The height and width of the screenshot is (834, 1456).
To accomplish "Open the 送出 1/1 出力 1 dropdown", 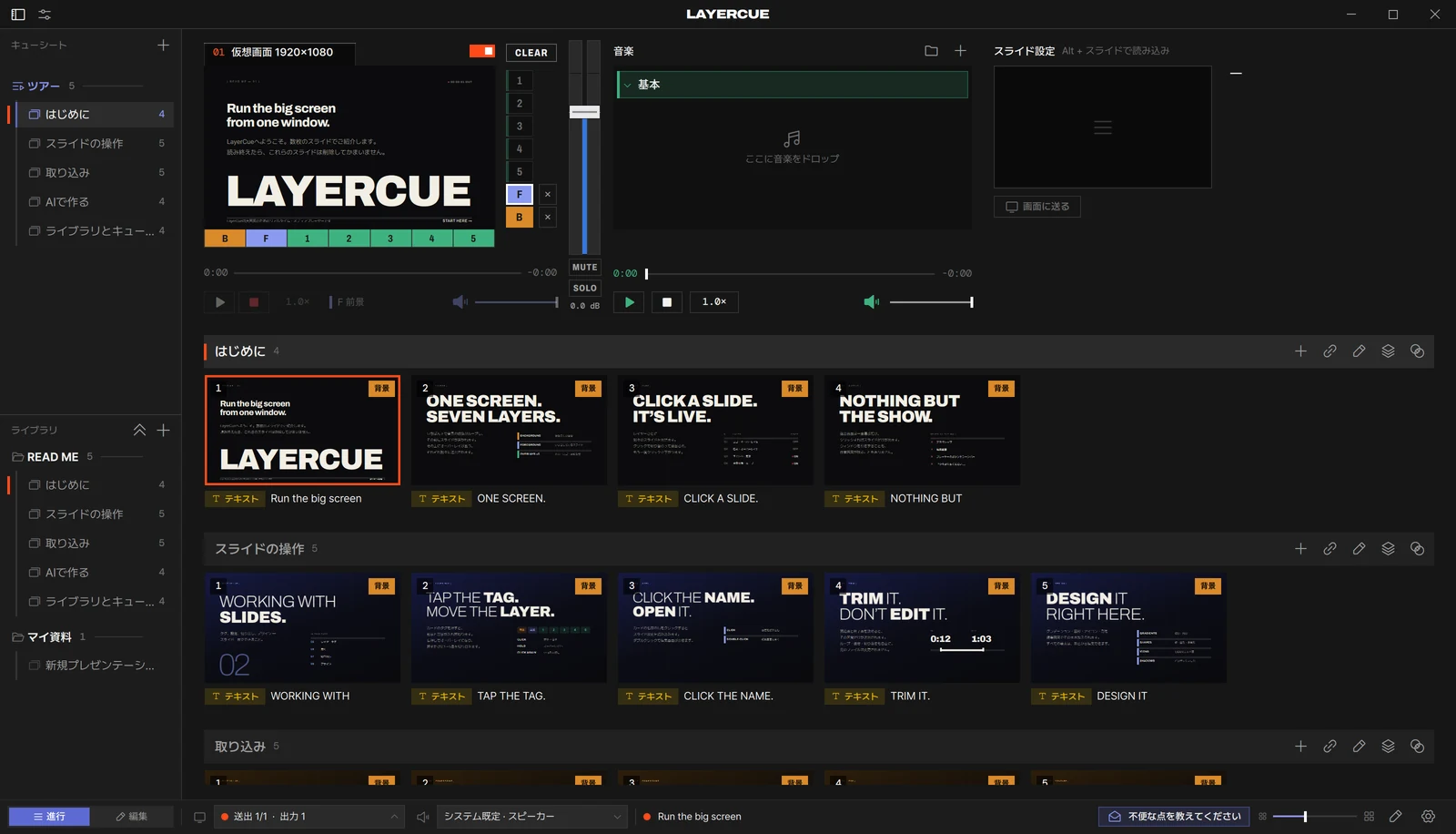I will (x=309, y=817).
